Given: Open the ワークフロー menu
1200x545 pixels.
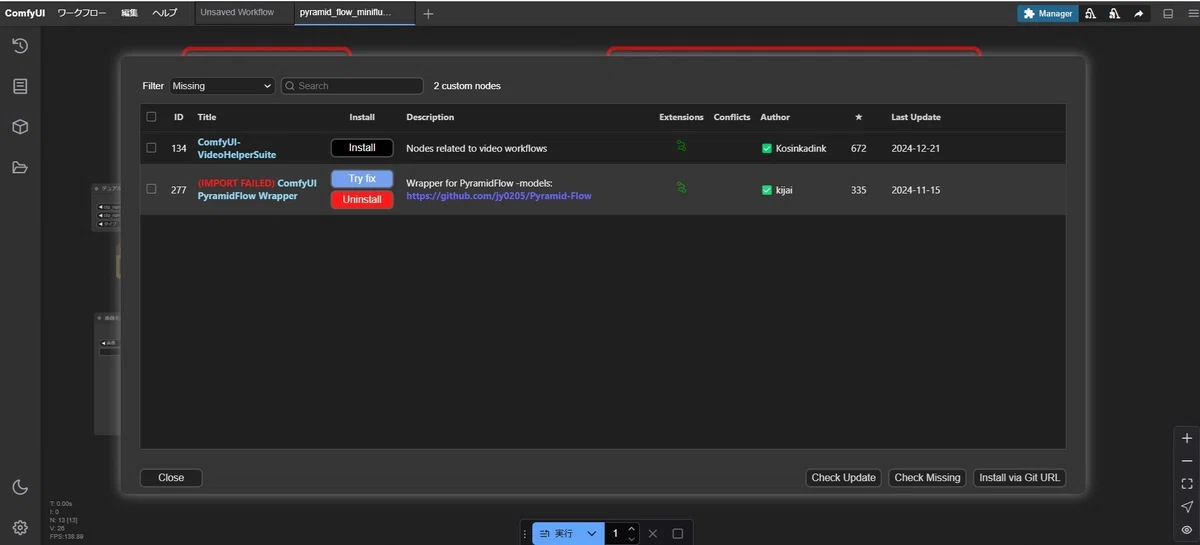Looking at the screenshot, I should [82, 13].
